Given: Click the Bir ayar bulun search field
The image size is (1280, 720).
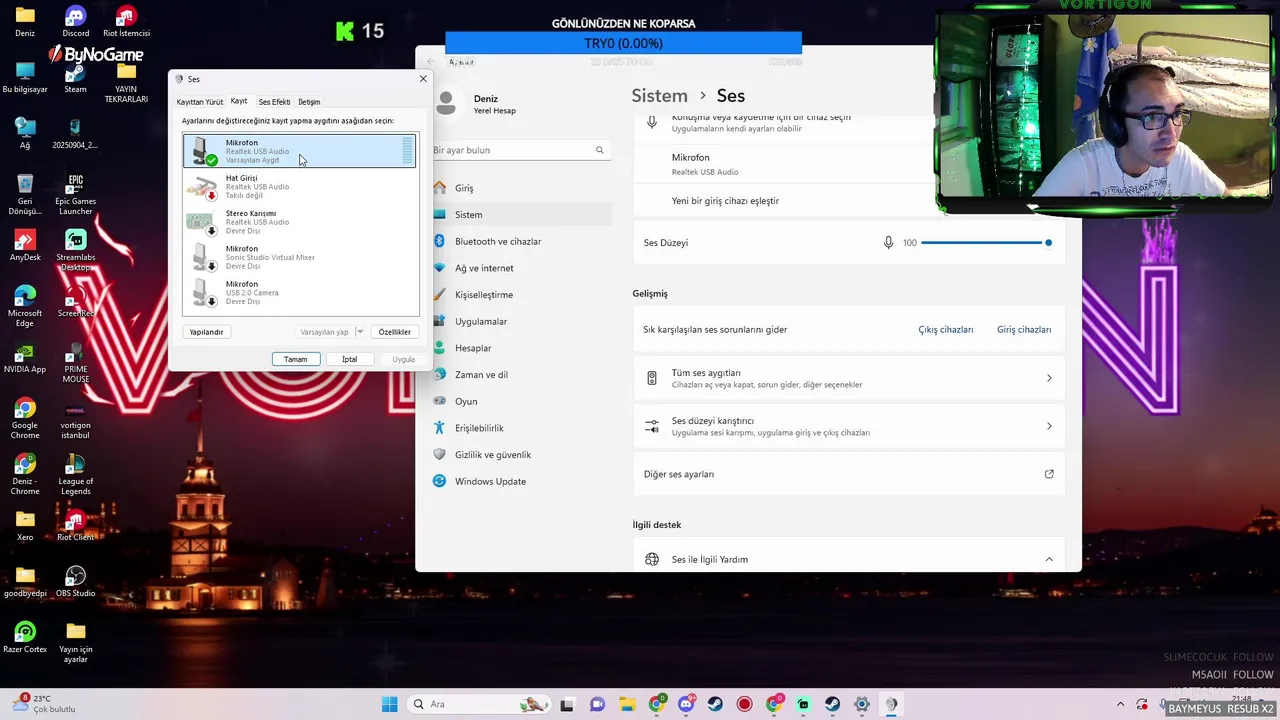Looking at the screenshot, I should (520, 150).
